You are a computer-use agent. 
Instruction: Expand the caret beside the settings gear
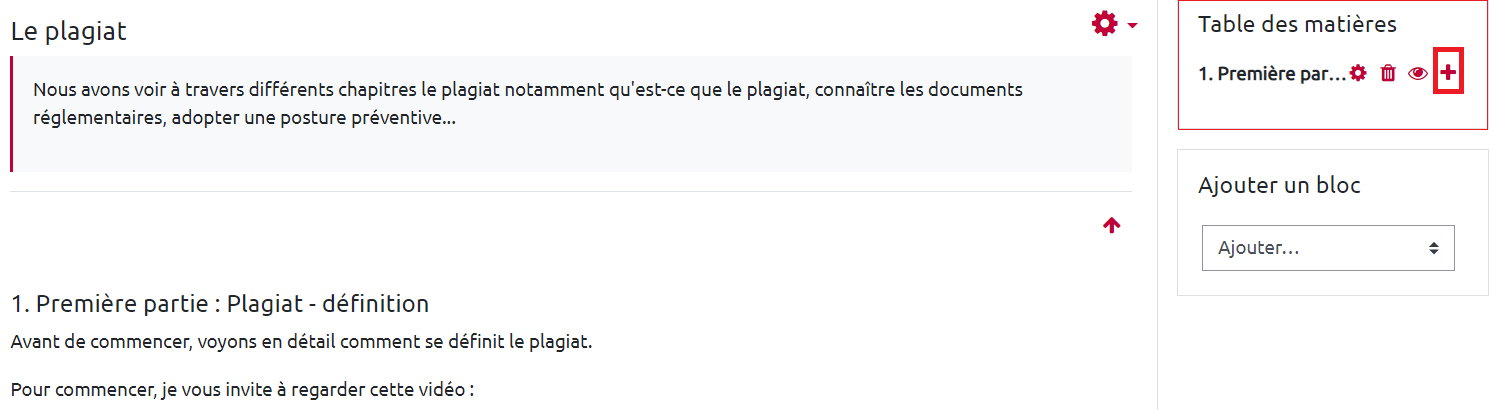pyautogui.click(x=1132, y=25)
